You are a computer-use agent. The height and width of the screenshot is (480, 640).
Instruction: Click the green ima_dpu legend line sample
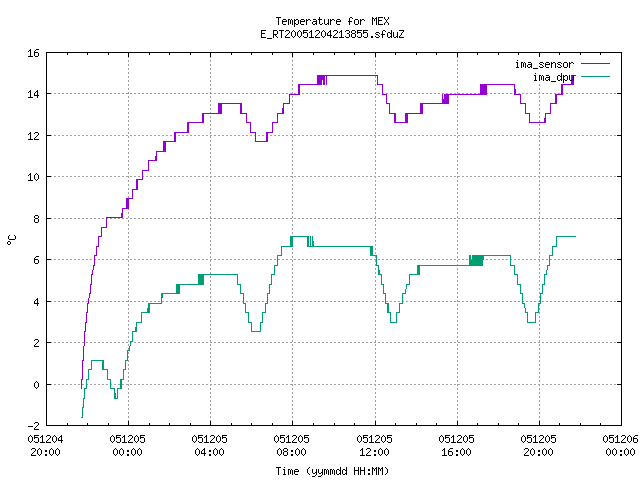click(x=595, y=76)
